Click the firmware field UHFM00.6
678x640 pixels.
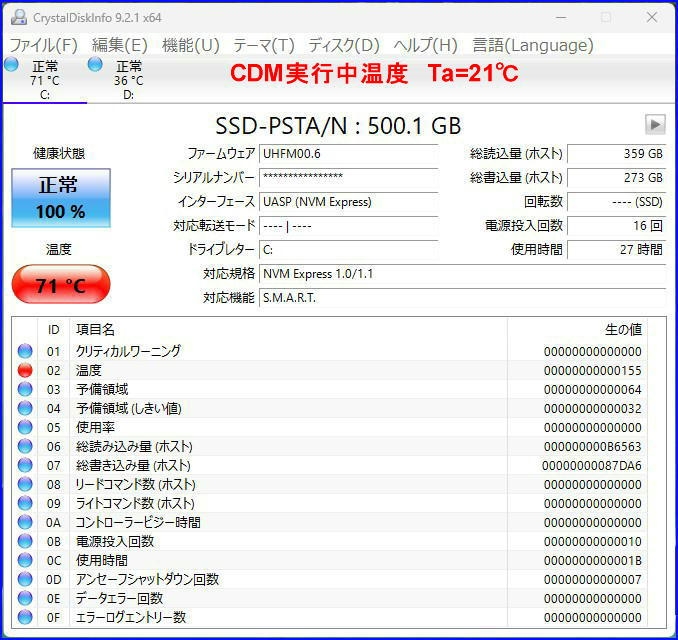point(349,154)
